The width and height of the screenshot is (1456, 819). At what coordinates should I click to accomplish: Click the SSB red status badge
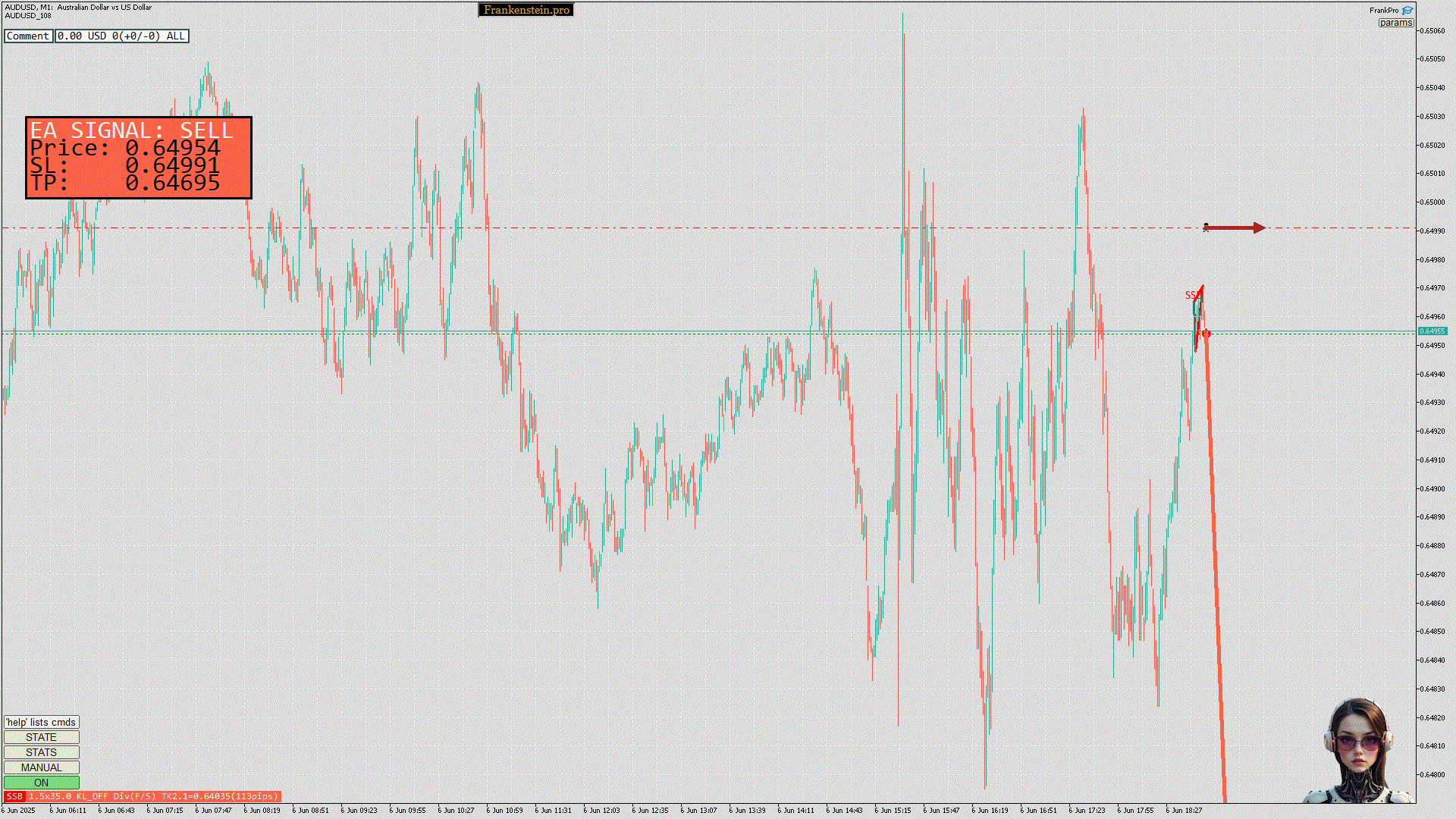pyautogui.click(x=14, y=796)
